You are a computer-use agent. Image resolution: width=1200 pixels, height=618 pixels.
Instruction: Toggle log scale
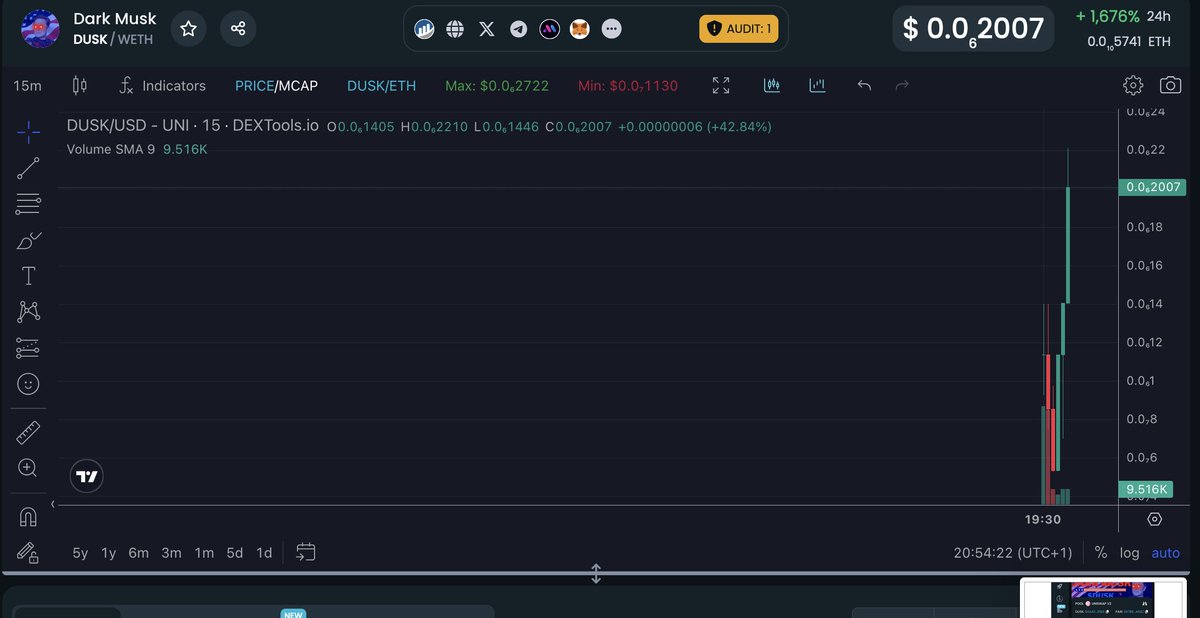pyautogui.click(x=1130, y=552)
